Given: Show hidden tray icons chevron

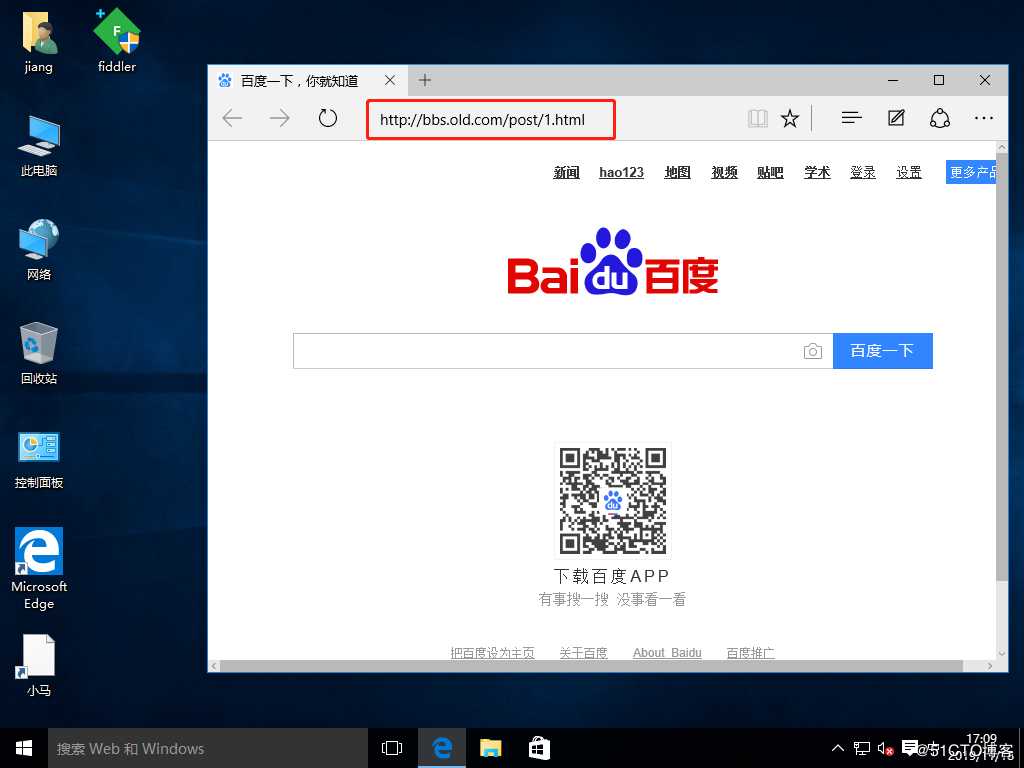Looking at the screenshot, I should (838, 748).
